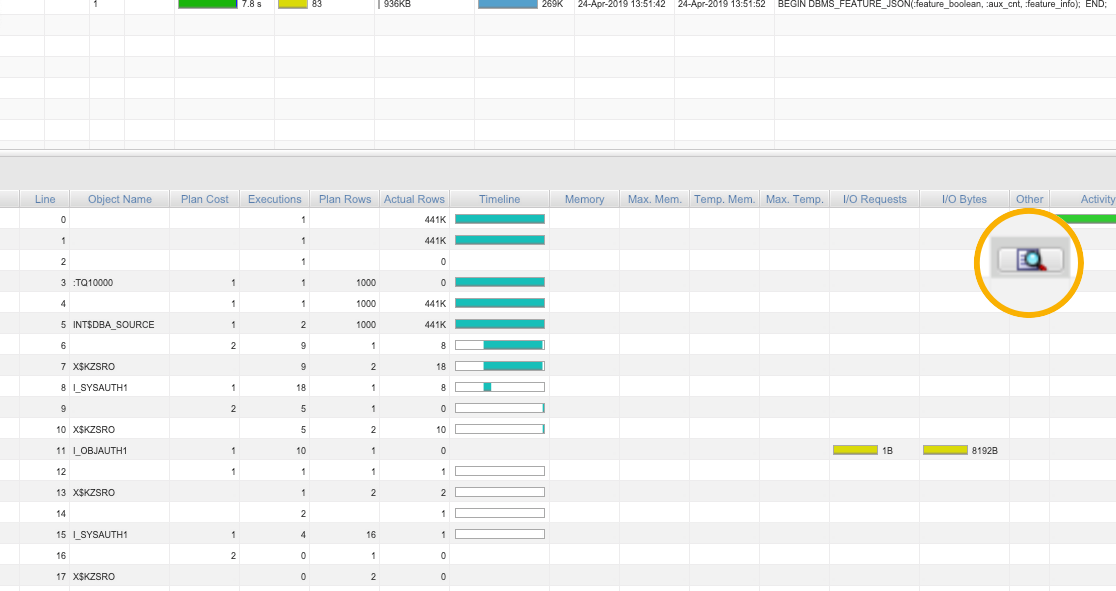
Task: Select X$KZSRO in plan line 10
Action: coord(94,430)
